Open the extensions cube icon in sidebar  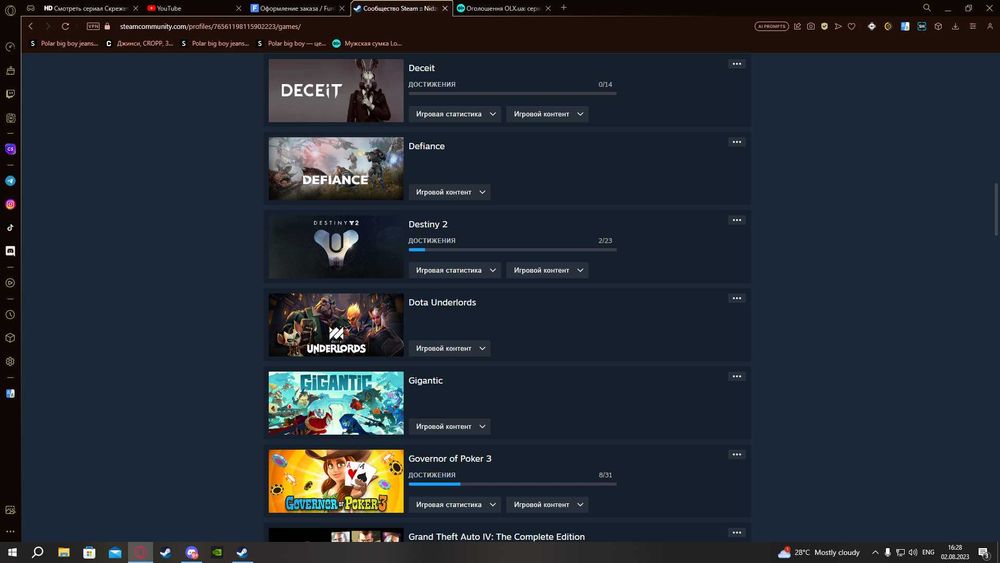(10, 338)
